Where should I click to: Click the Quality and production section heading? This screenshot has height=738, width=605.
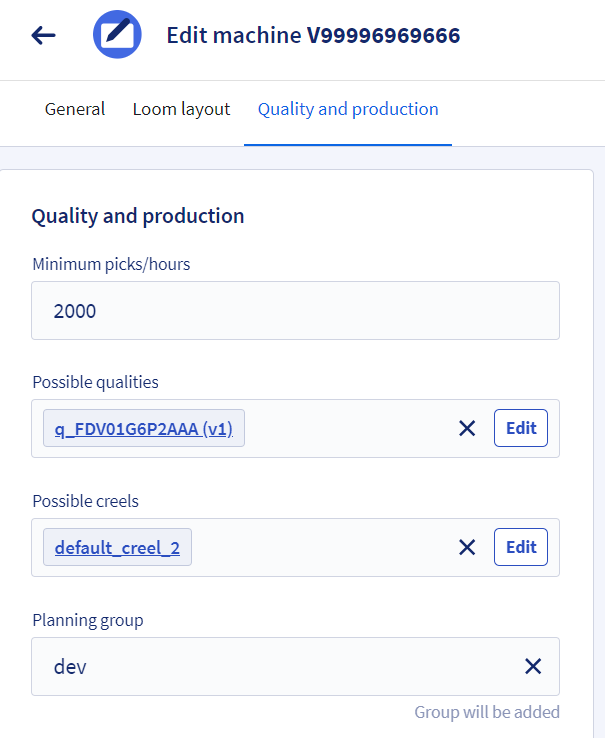[x=138, y=216]
